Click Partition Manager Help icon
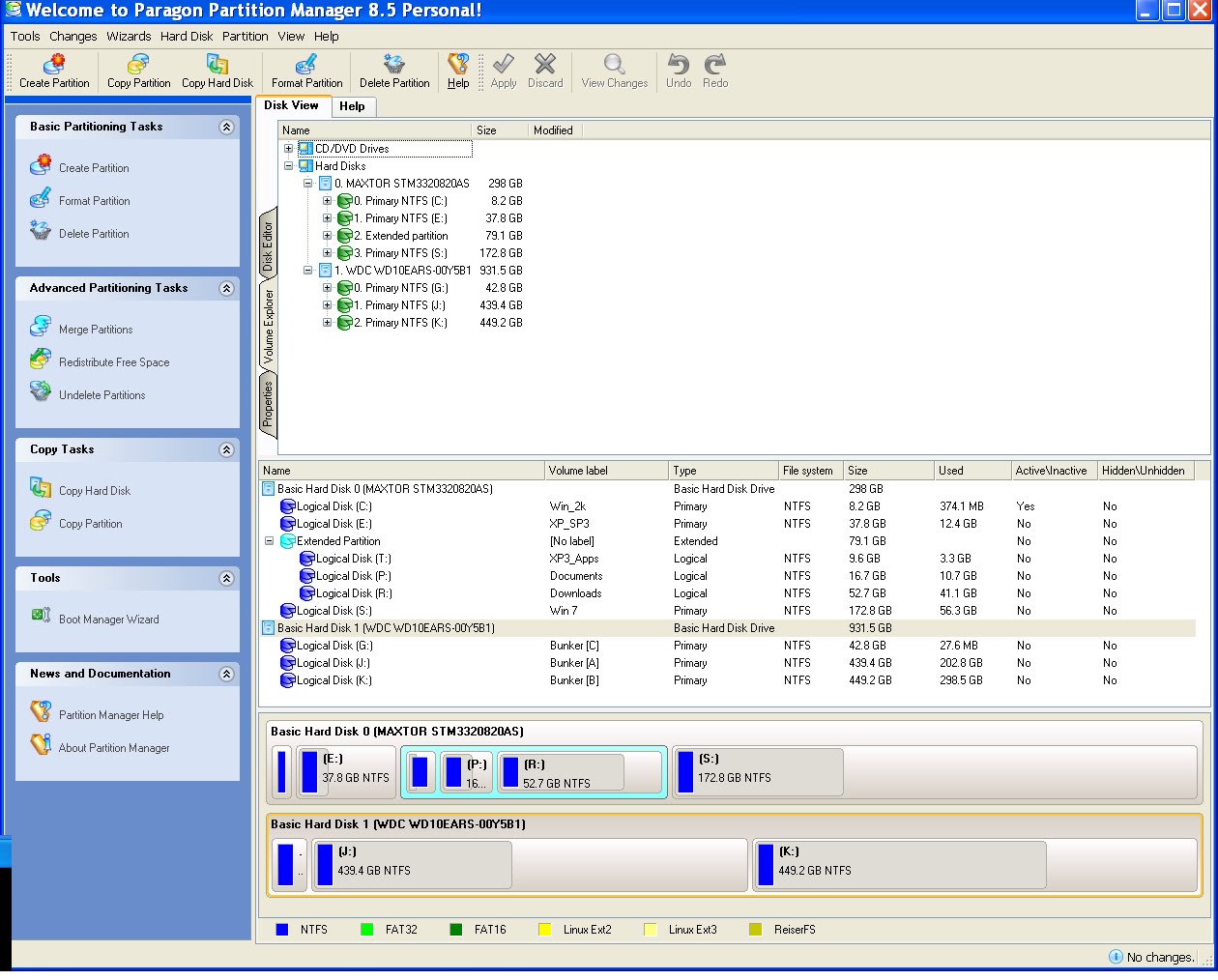This screenshot has height=980, width=1218. pyautogui.click(x=41, y=712)
